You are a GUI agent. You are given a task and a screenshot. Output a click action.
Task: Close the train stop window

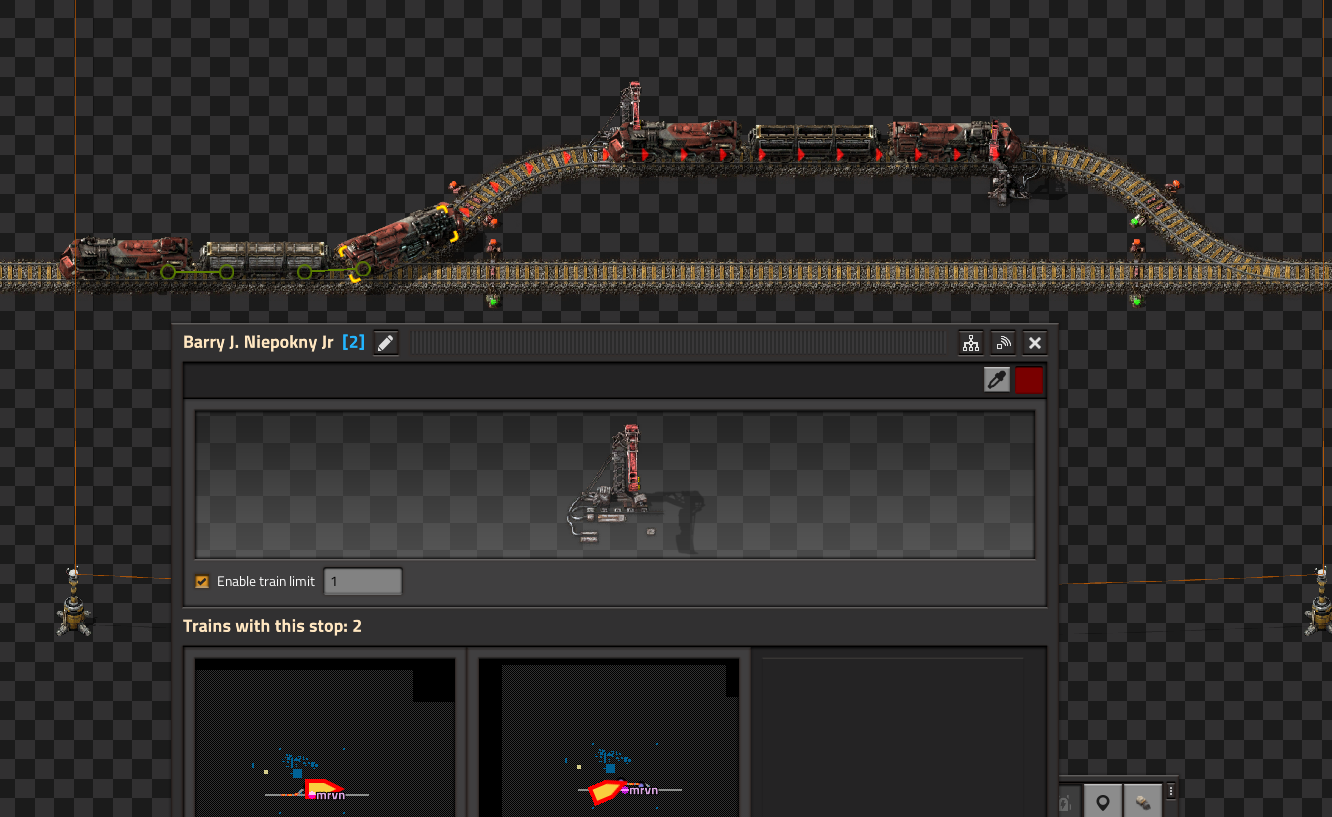pos(1035,343)
